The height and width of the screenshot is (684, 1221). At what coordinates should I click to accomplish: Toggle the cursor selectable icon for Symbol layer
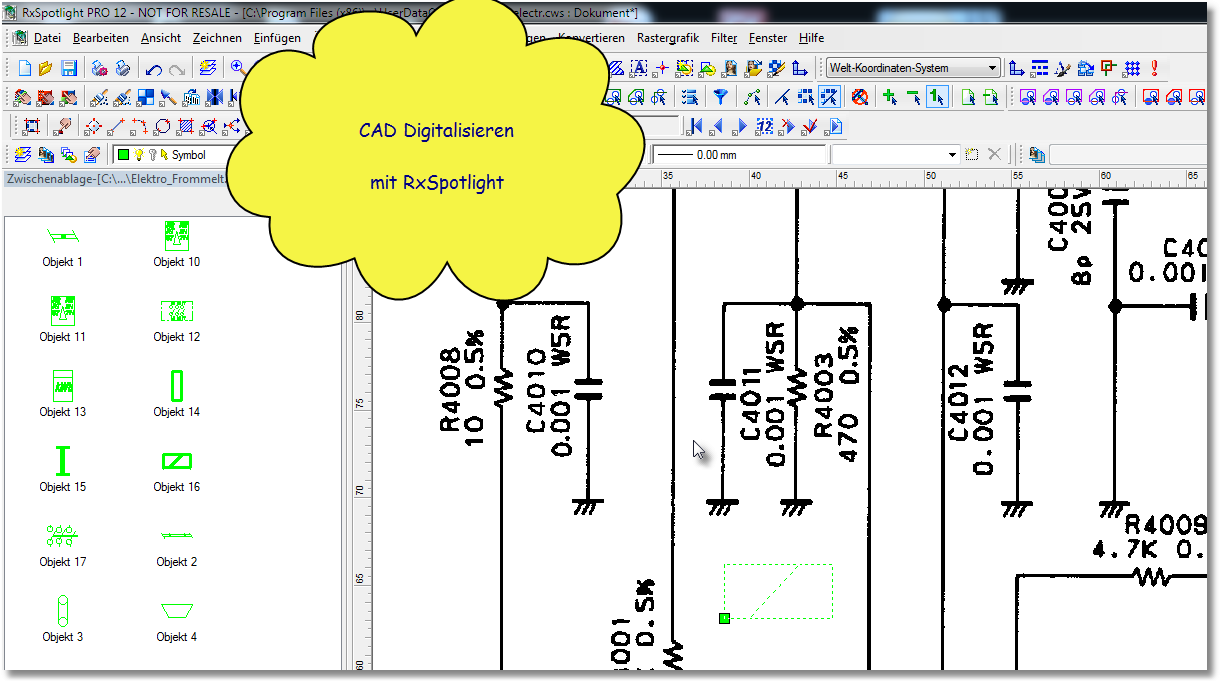[164, 155]
